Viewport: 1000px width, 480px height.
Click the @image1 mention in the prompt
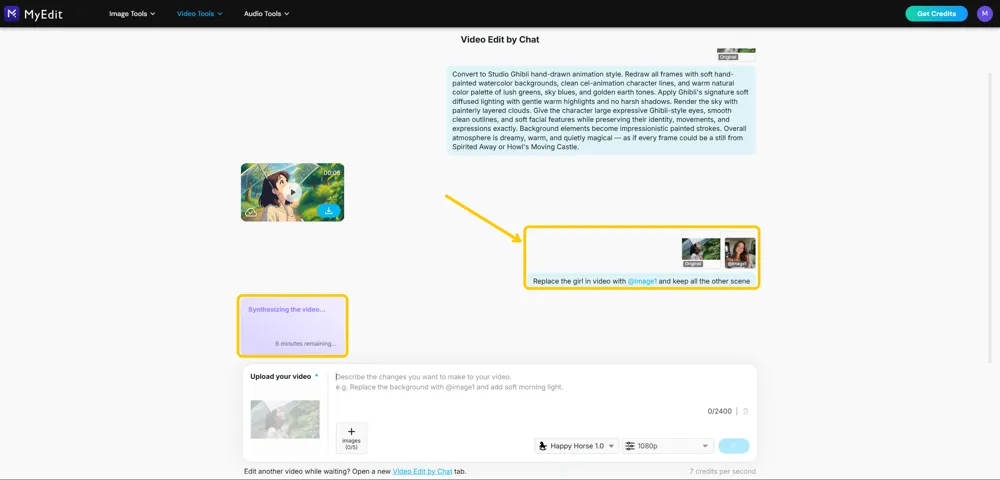pyautogui.click(x=642, y=280)
